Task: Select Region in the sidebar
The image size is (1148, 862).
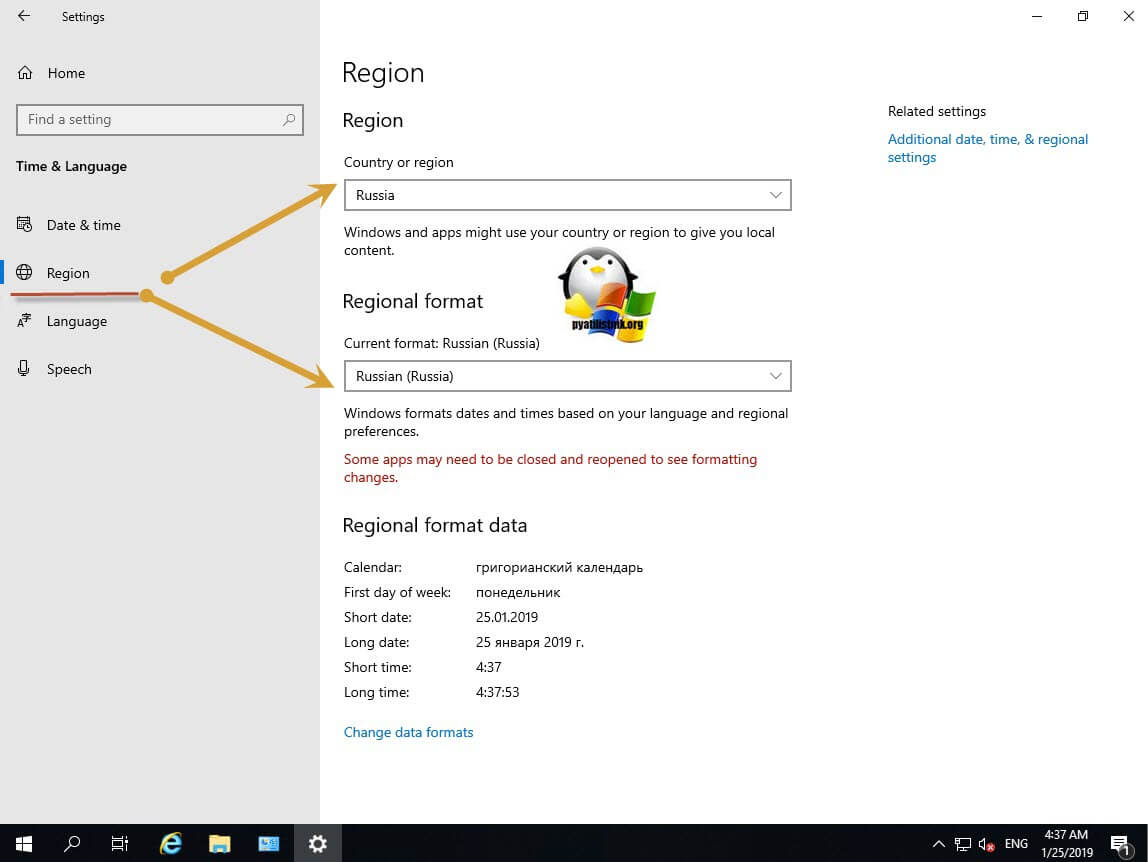Action: pyautogui.click(x=67, y=273)
